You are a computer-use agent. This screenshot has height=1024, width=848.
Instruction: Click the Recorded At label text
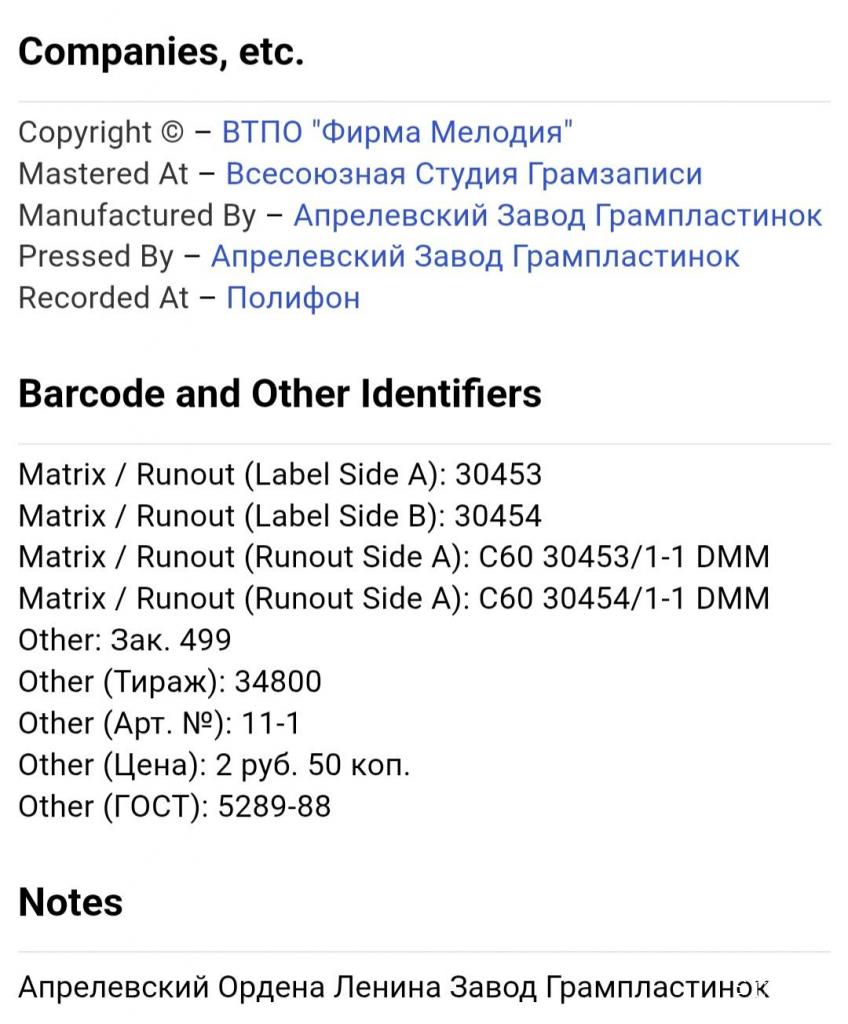[x=103, y=298]
